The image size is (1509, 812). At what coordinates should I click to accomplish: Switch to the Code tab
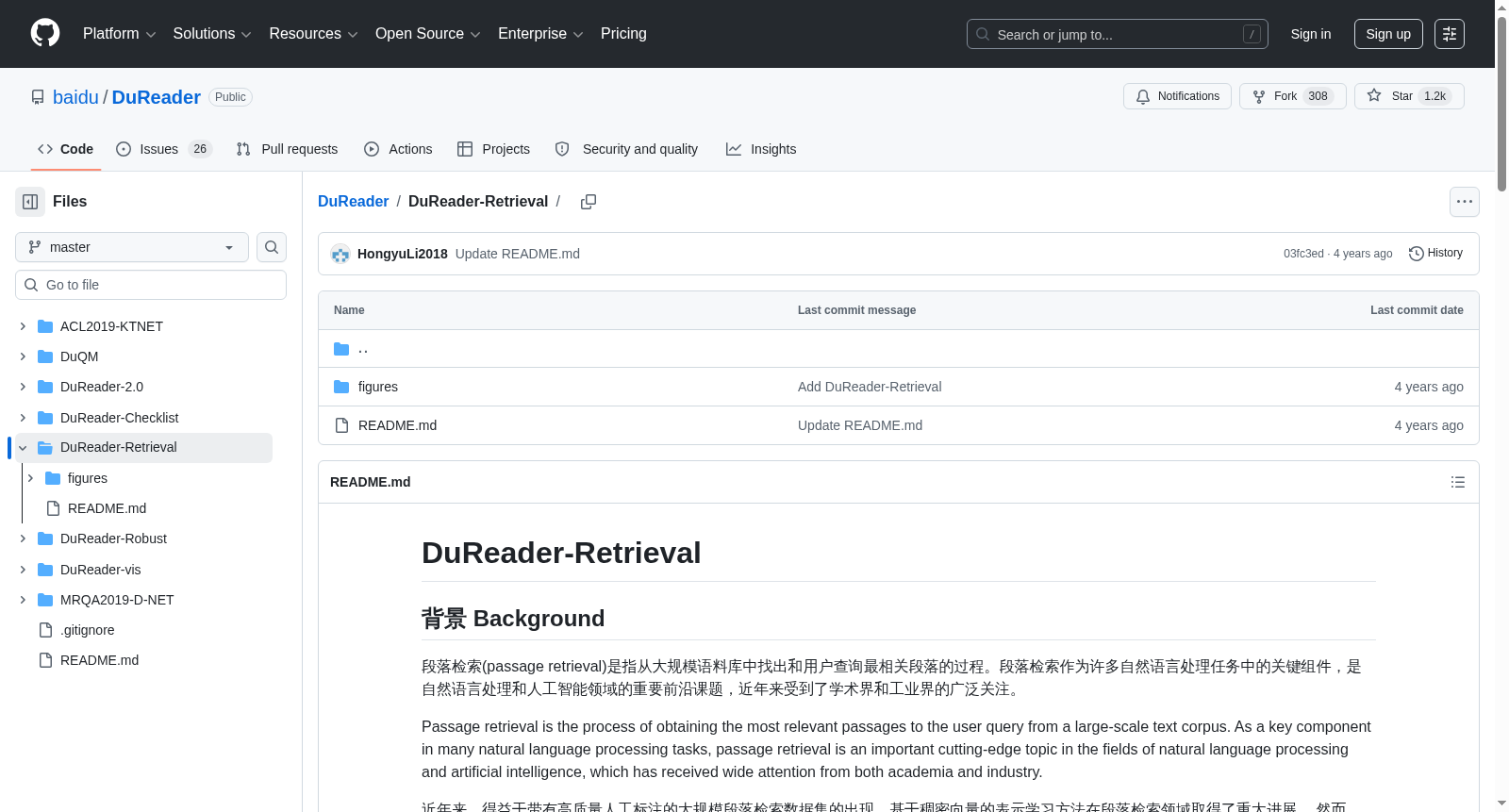tap(66, 149)
